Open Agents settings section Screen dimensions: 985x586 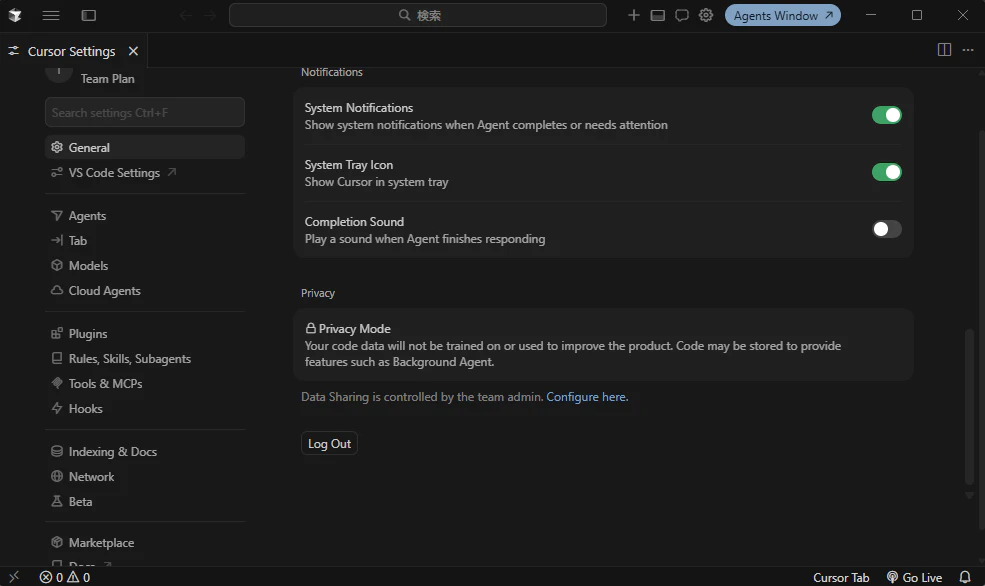pos(145,215)
